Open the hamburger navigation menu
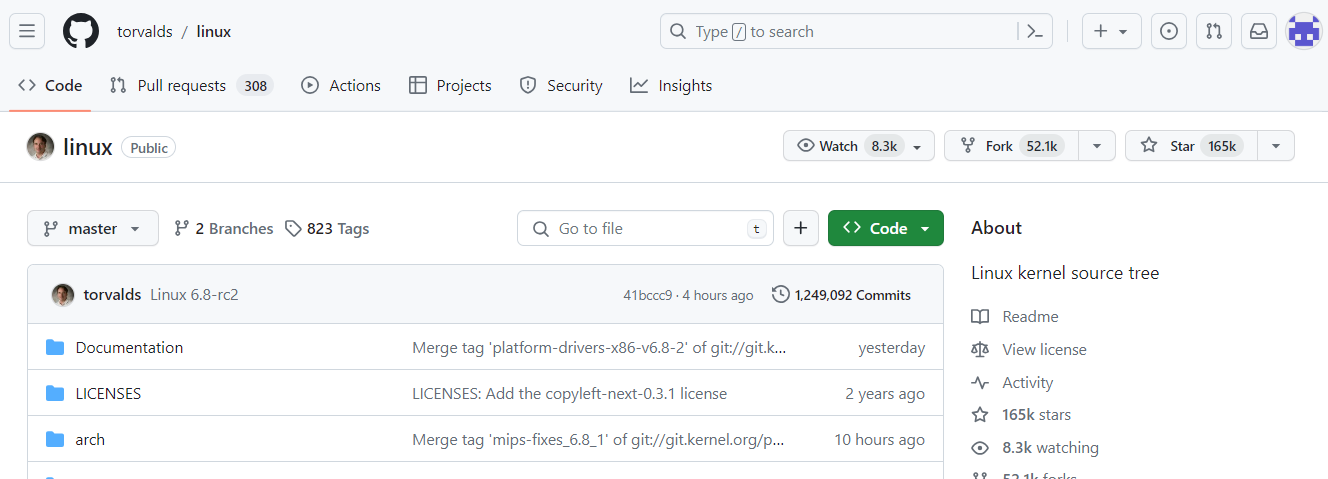This screenshot has height=479, width=1328. coord(27,31)
